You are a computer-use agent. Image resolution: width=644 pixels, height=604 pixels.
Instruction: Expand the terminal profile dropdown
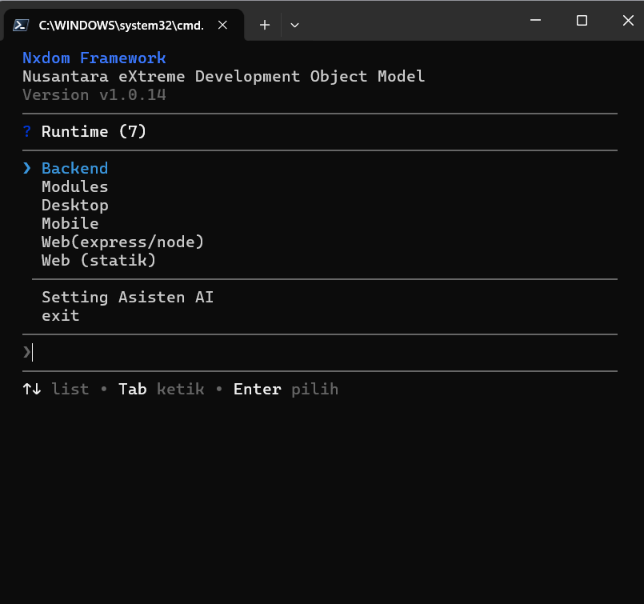click(294, 25)
